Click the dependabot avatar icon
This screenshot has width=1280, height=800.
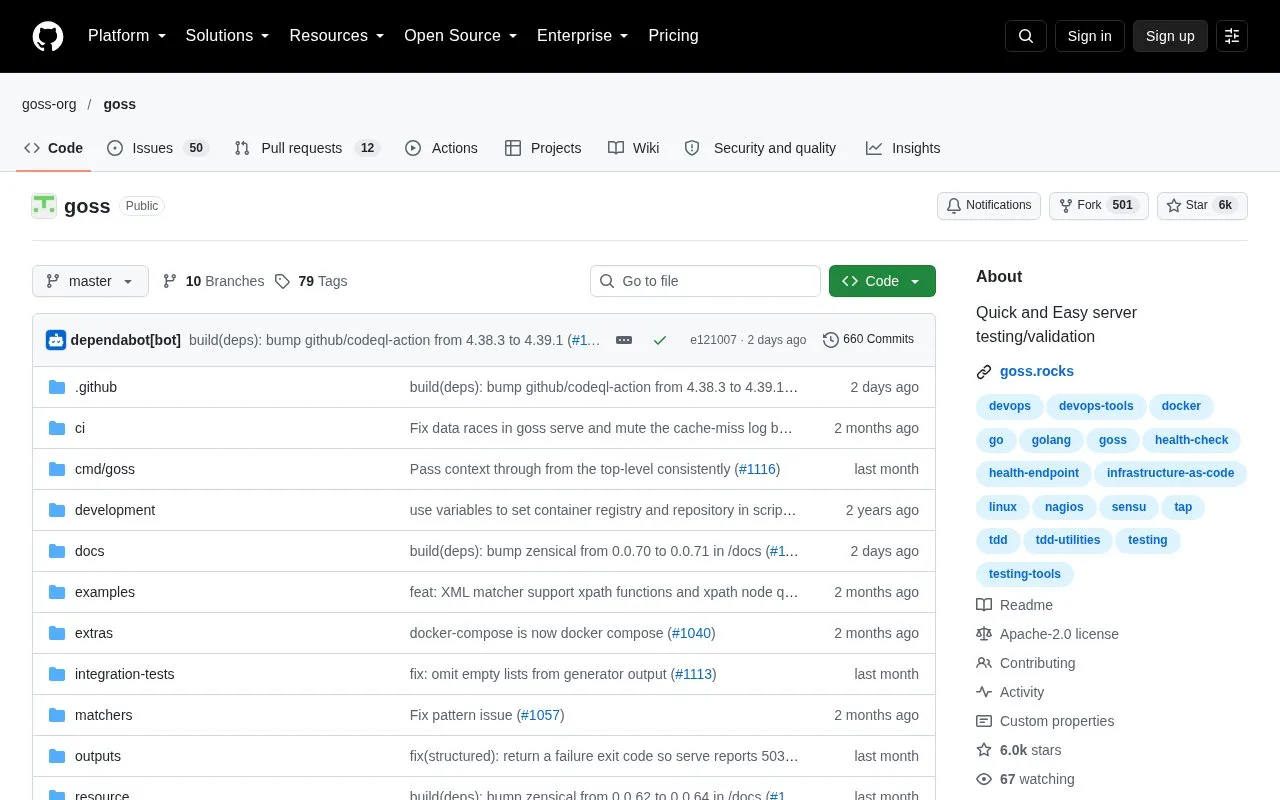tap(56, 340)
